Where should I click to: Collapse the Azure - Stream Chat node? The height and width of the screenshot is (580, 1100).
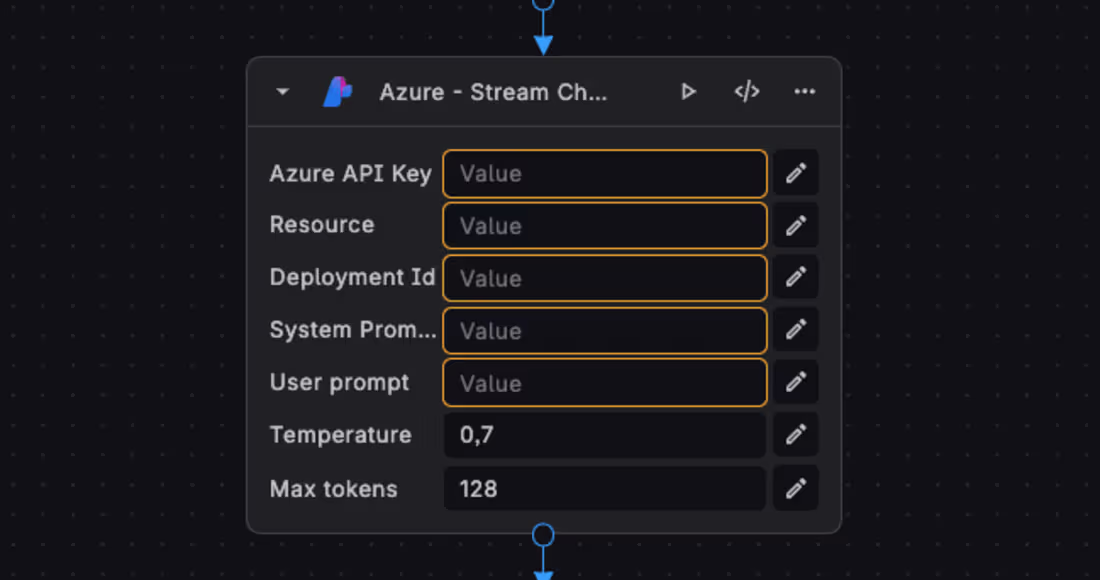[281, 91]
